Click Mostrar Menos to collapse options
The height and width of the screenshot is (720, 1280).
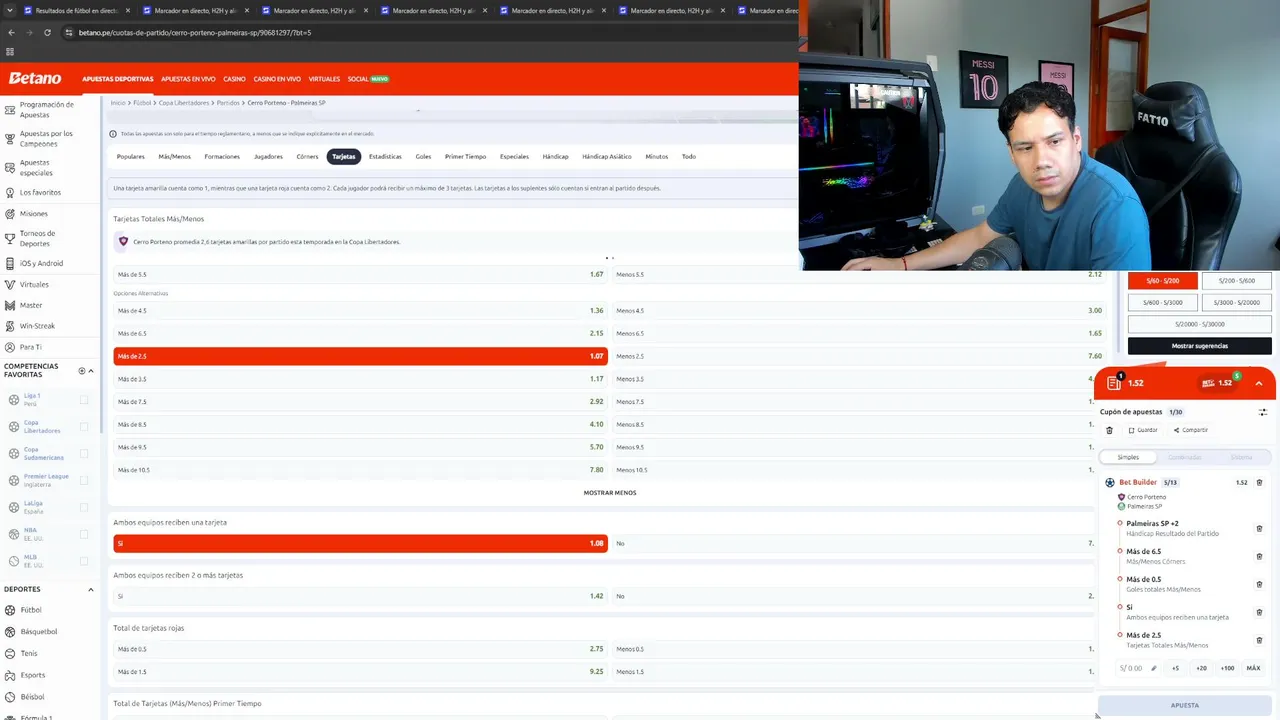point(610,493)
